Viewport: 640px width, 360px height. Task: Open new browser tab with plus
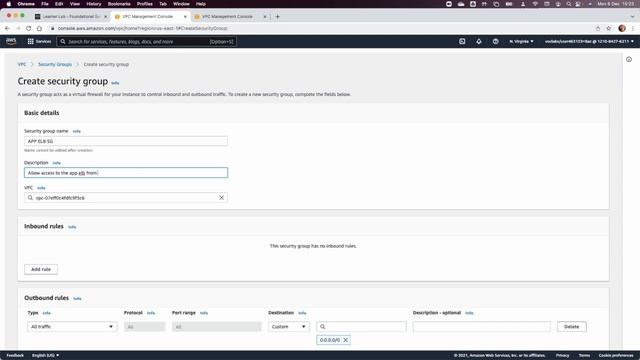278,16
